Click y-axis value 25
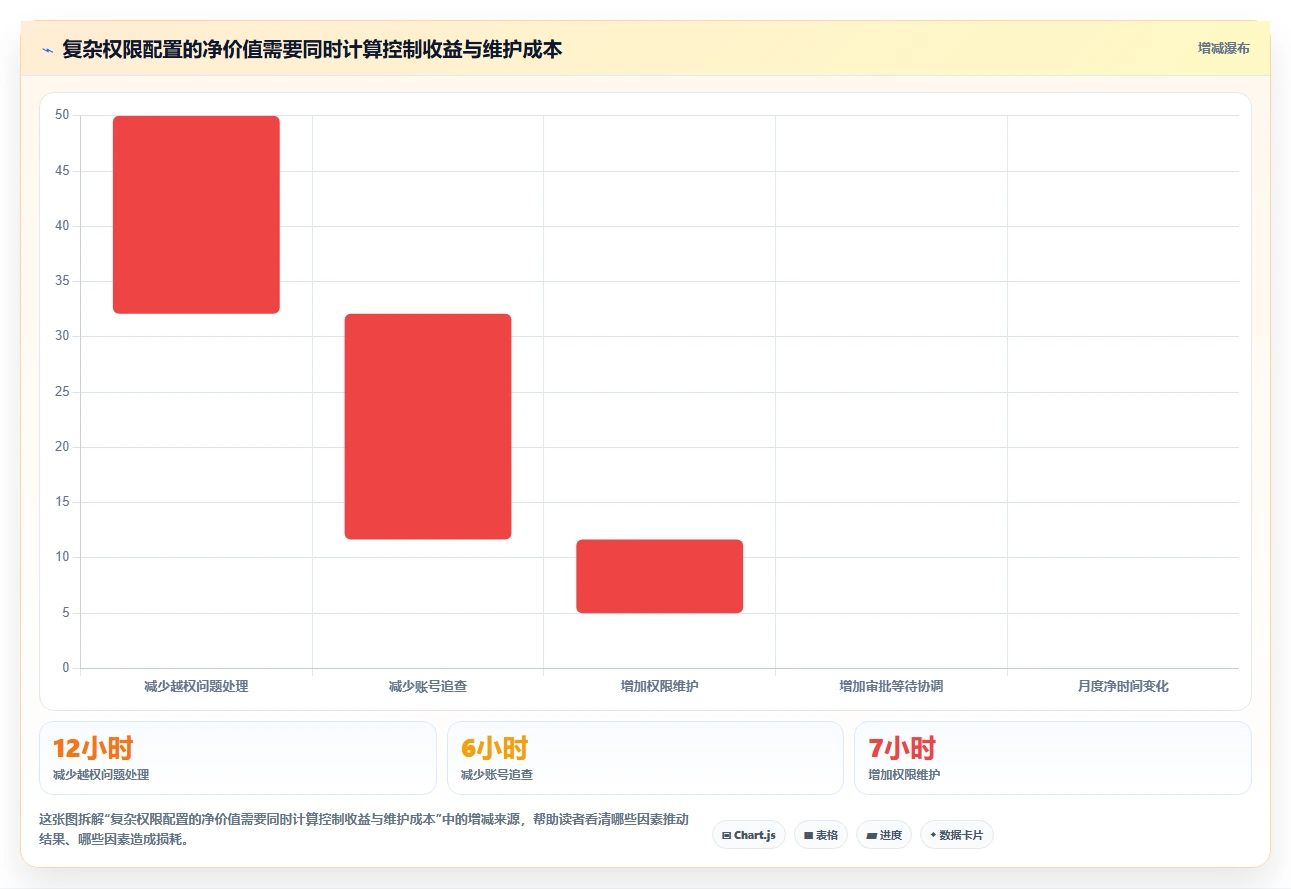 coord(63,392)
